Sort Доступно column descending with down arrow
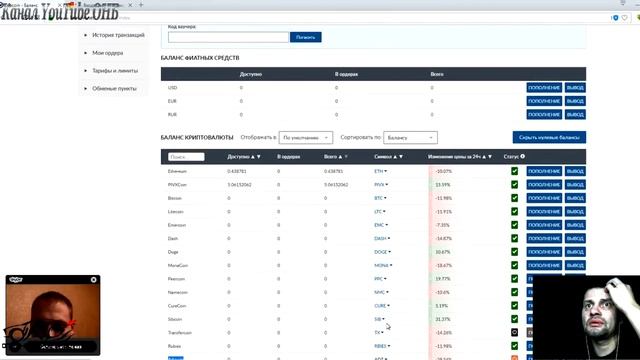 pos(258,157)
